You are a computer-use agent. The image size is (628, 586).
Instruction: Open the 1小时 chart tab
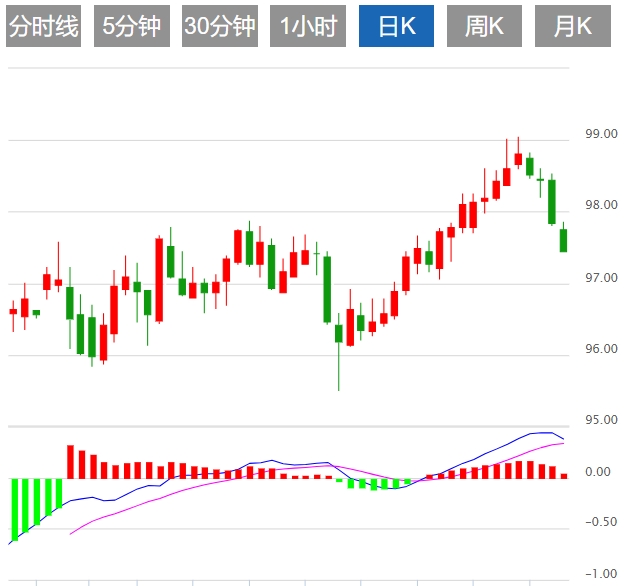pyautogui.click(x=308, y=26)
